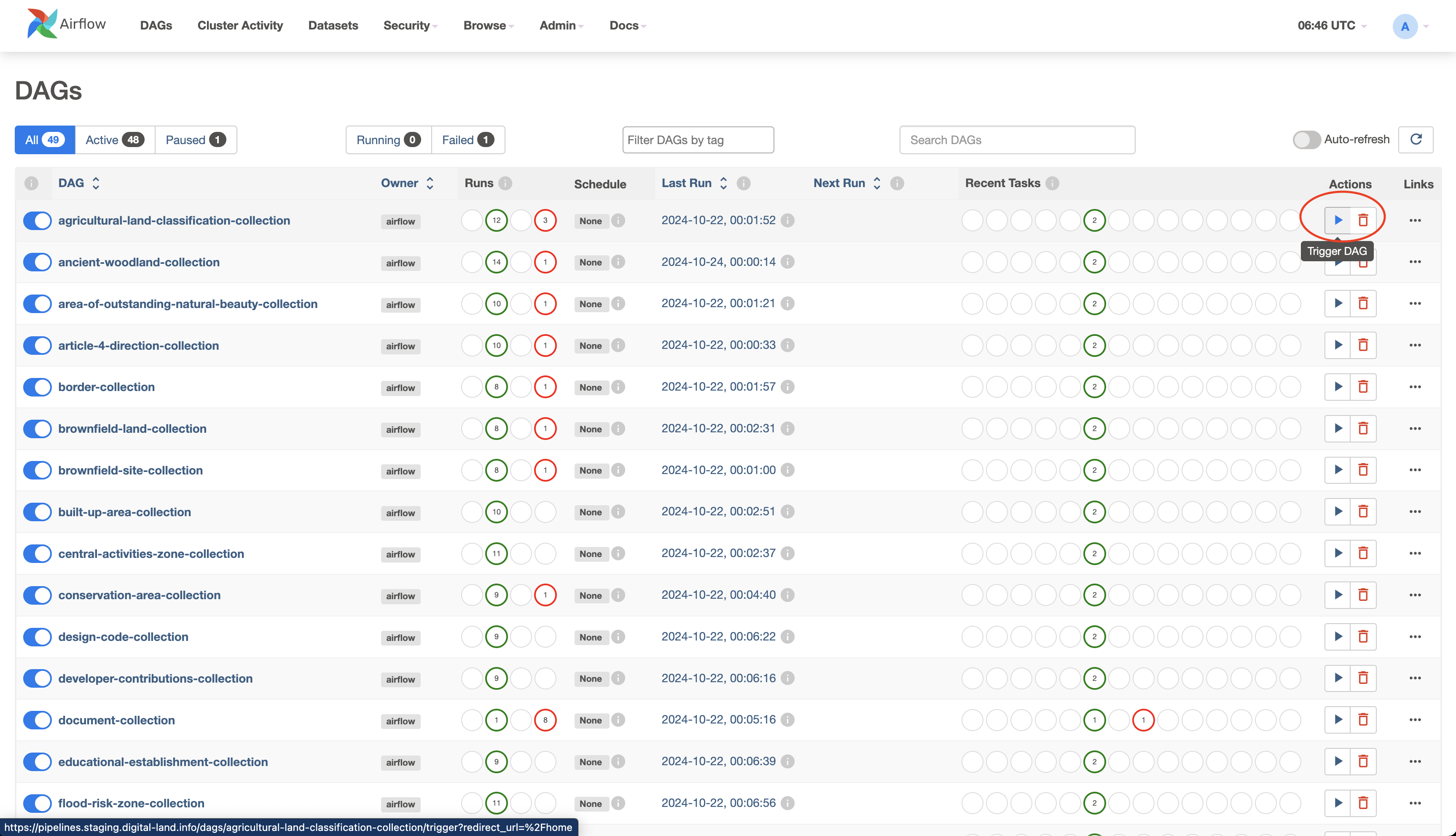Filter by Failed 1 DAGs
Image resolution: width=1456 pixels, height=836 pixels.
click(468, 139)
